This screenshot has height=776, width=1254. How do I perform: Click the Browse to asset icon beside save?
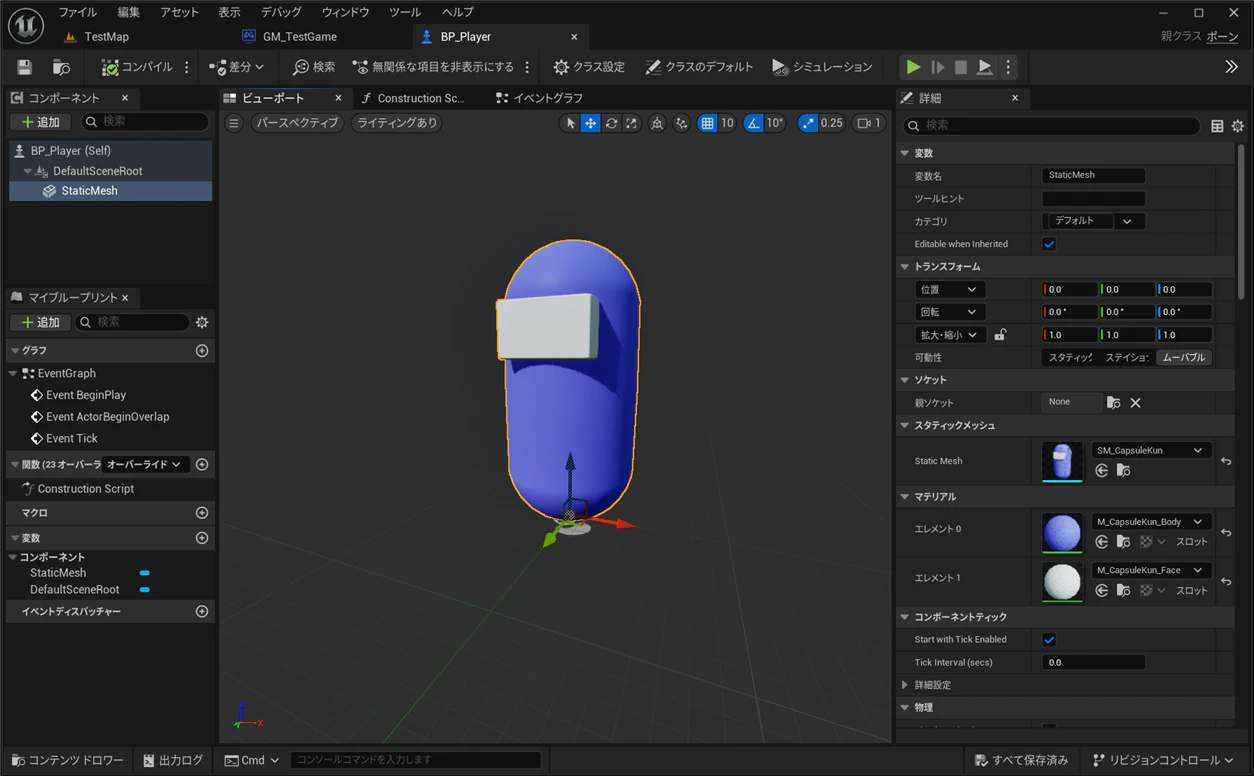click(61, 67)
